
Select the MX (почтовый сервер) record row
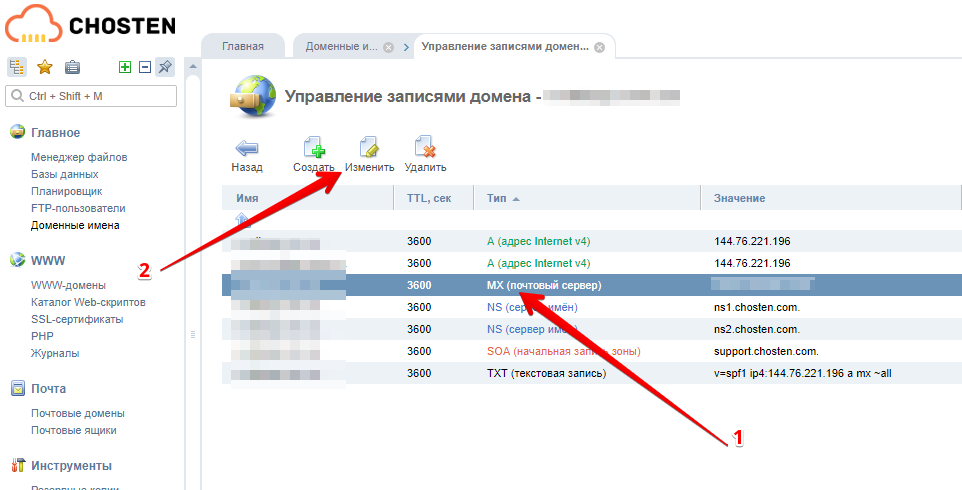pos(591,285)
